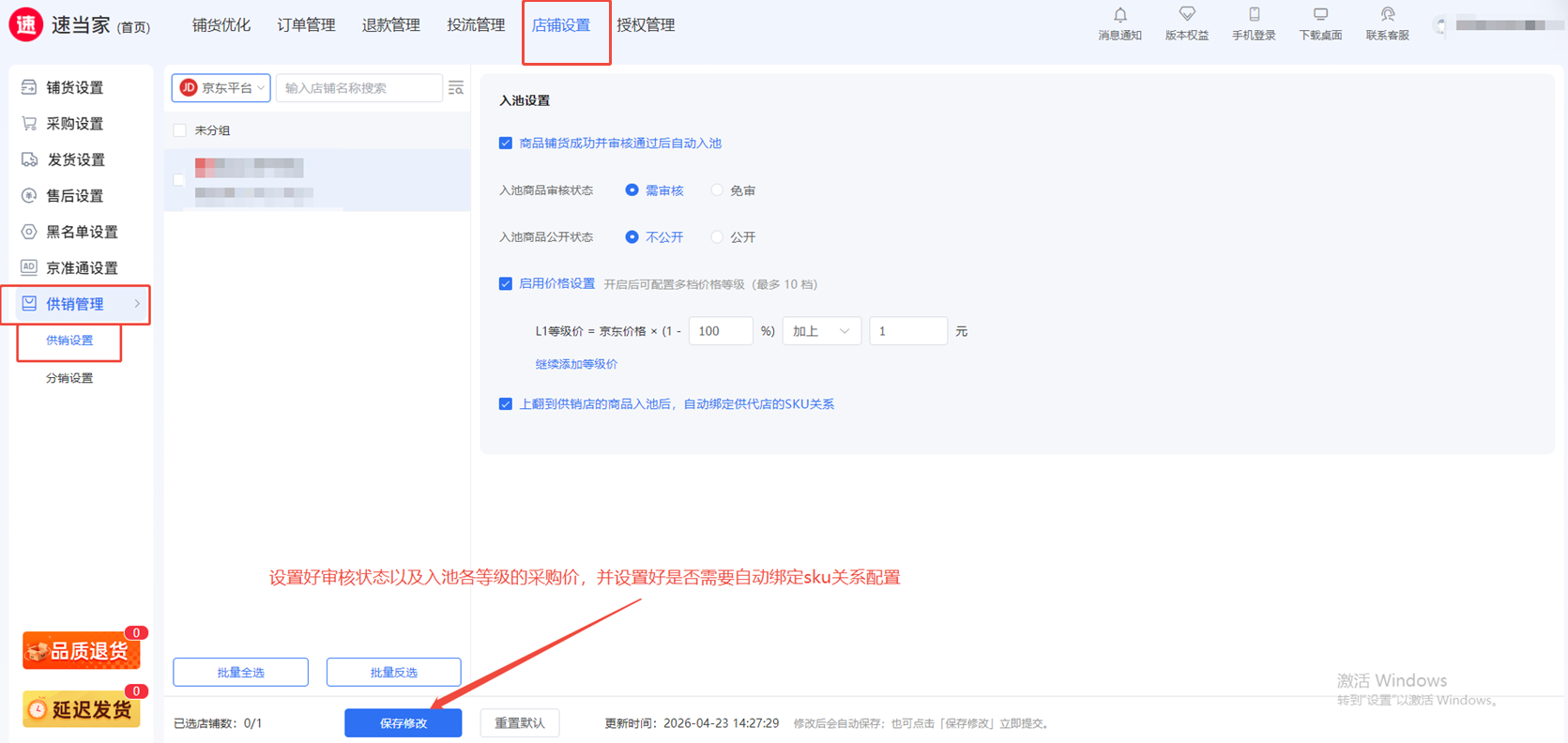Screen dimensions: 1568x743
Task: Select the 公开 radio option
Action: pos(717,237)
